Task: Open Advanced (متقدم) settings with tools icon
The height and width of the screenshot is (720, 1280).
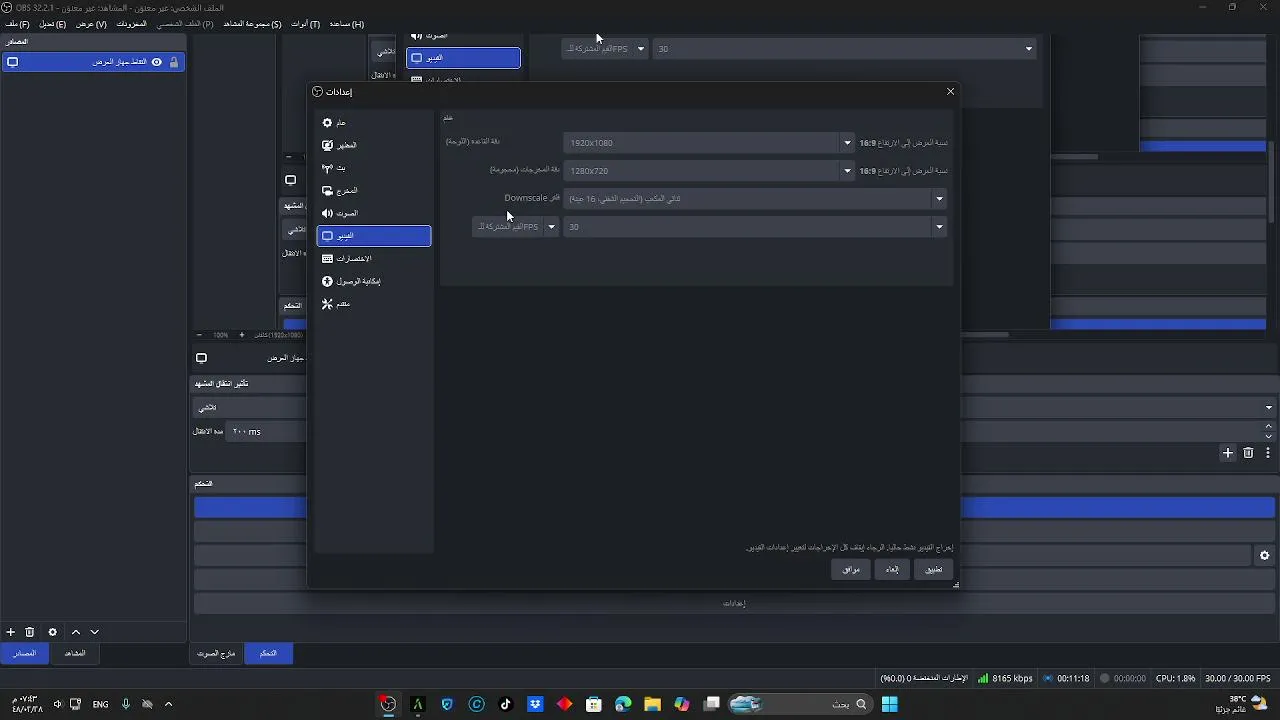Action: coord(373,303)
